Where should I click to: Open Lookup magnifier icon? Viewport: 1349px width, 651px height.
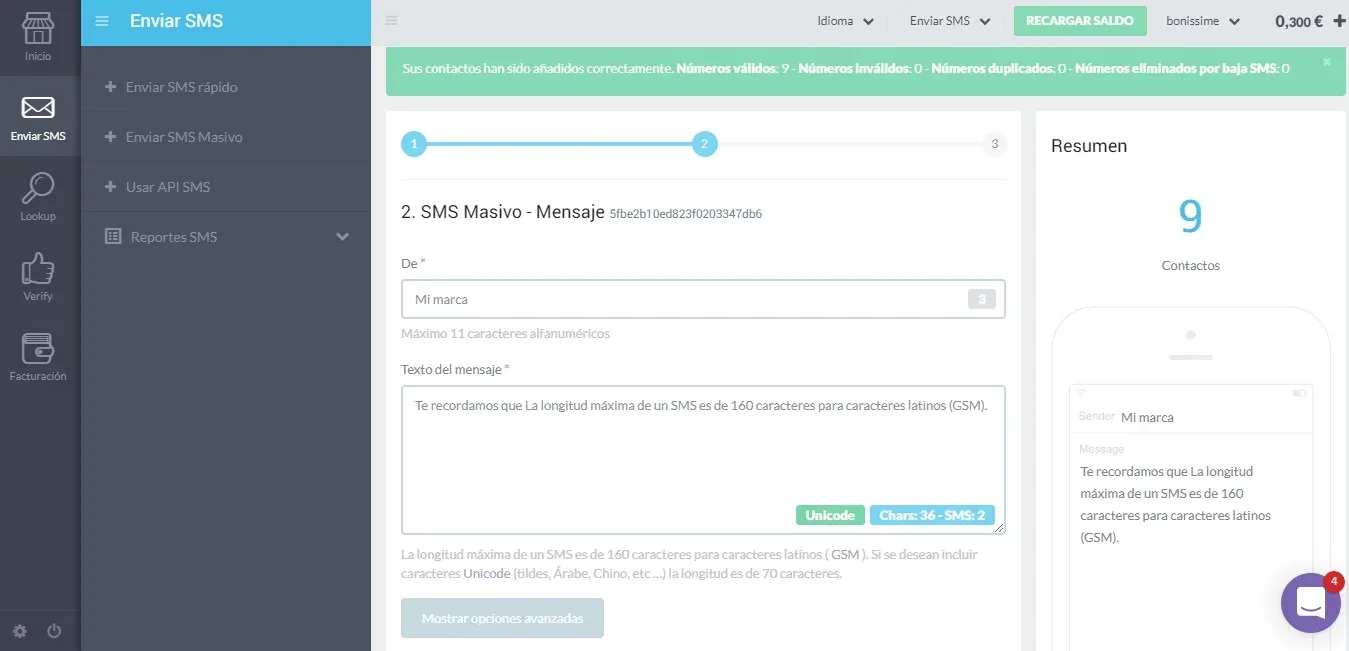click(38, 187)
